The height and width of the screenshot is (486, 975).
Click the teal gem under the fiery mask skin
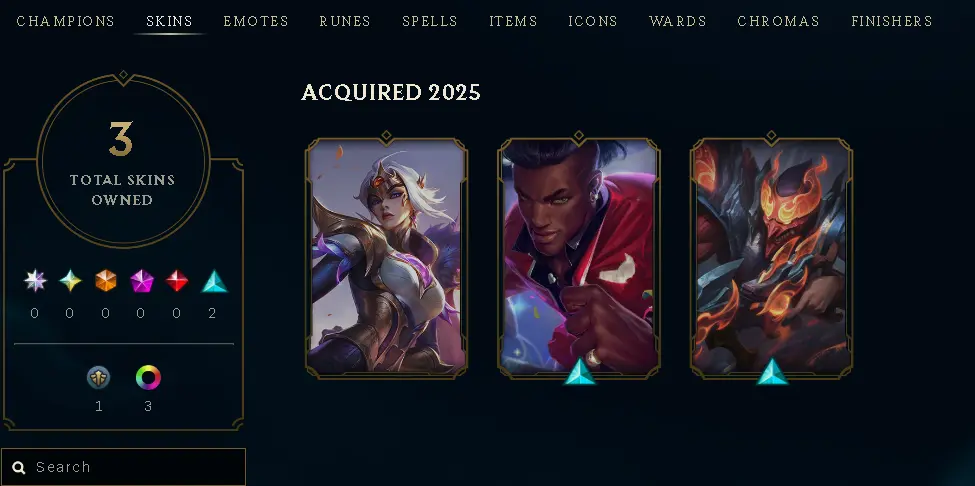click(x=772, y=371)
